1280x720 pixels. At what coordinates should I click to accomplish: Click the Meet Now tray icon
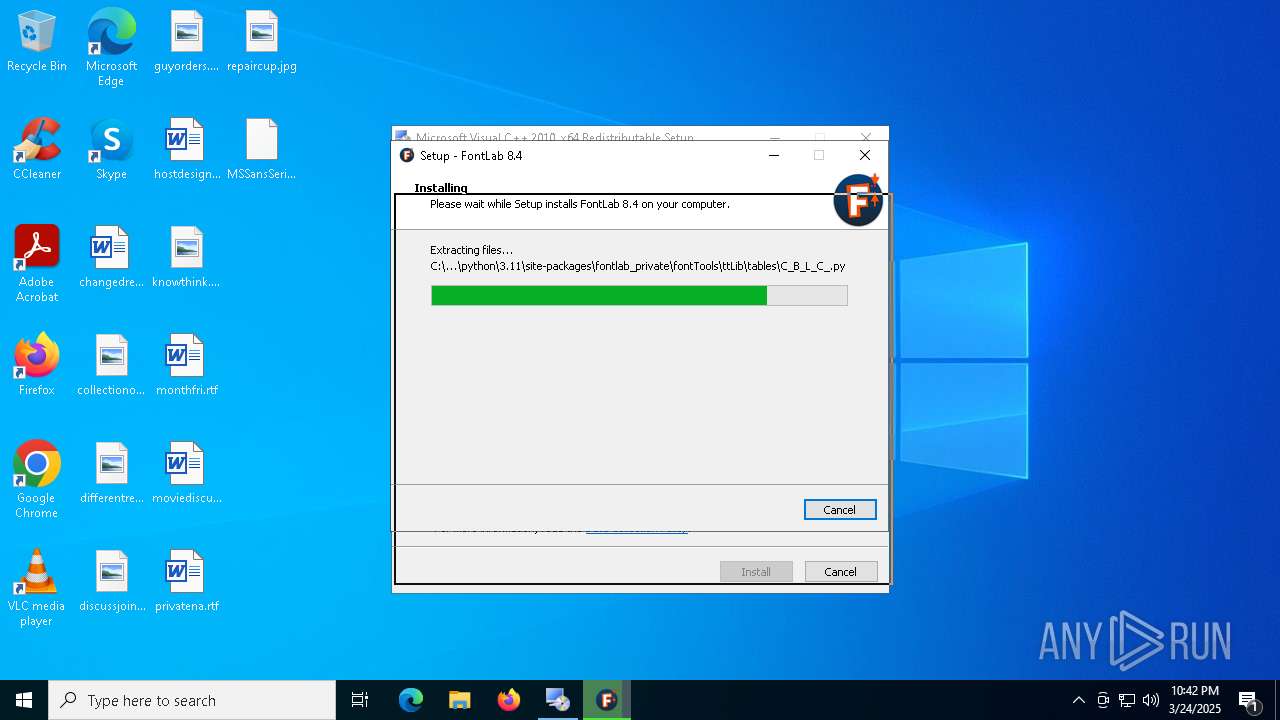[x=1103, y=700]
